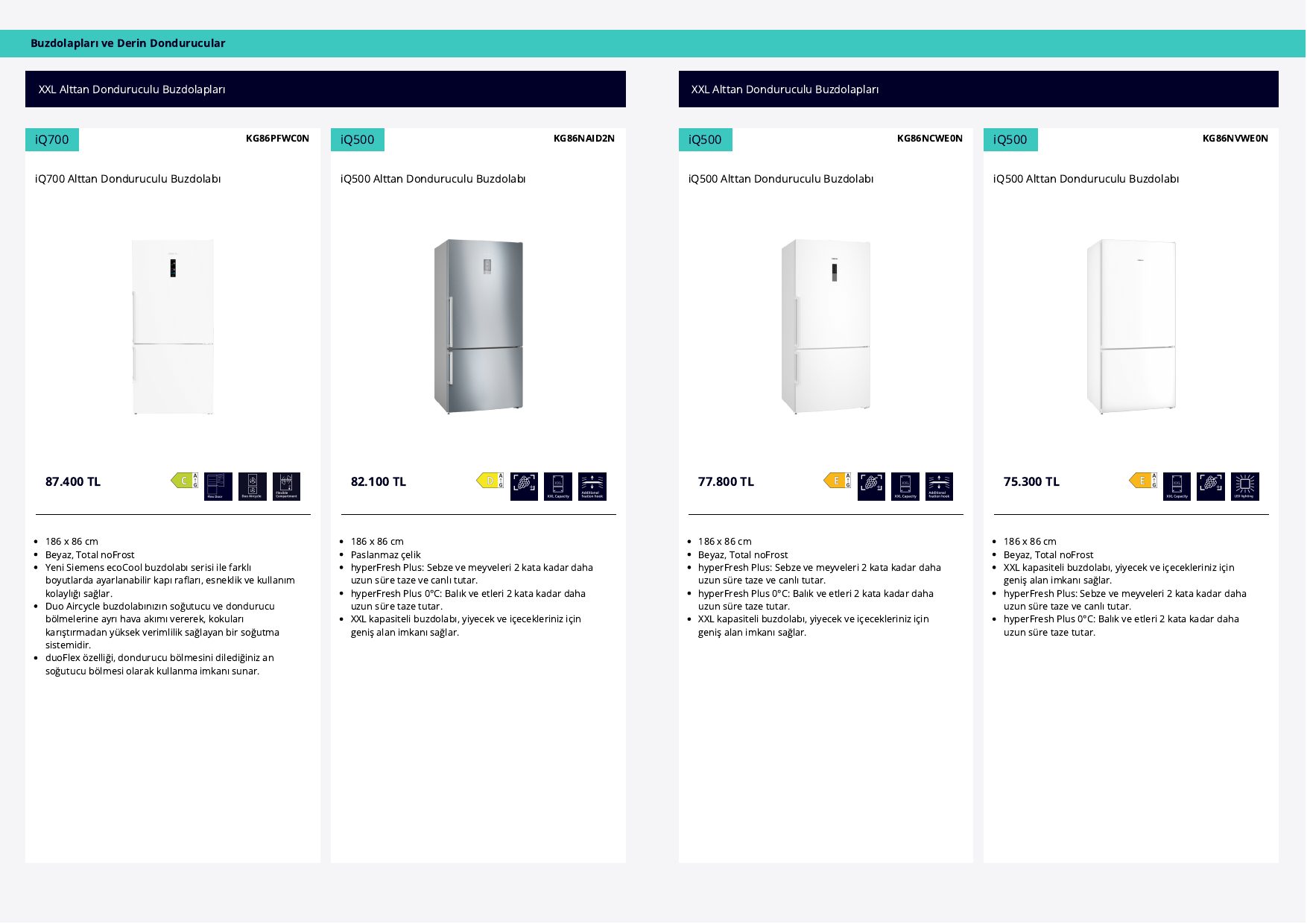The height and width of the screenshot is (924, 1307).
Task: Click the iQ700 series badge
Action: [x=52, y=139]
